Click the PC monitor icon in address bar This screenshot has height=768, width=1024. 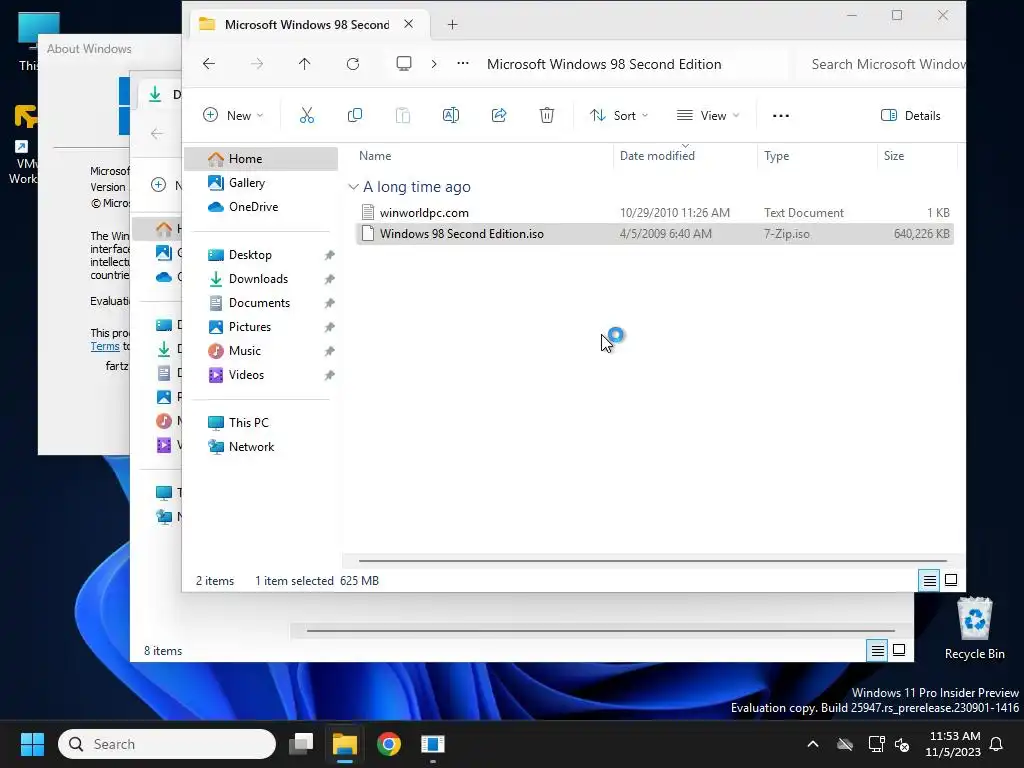404,63
